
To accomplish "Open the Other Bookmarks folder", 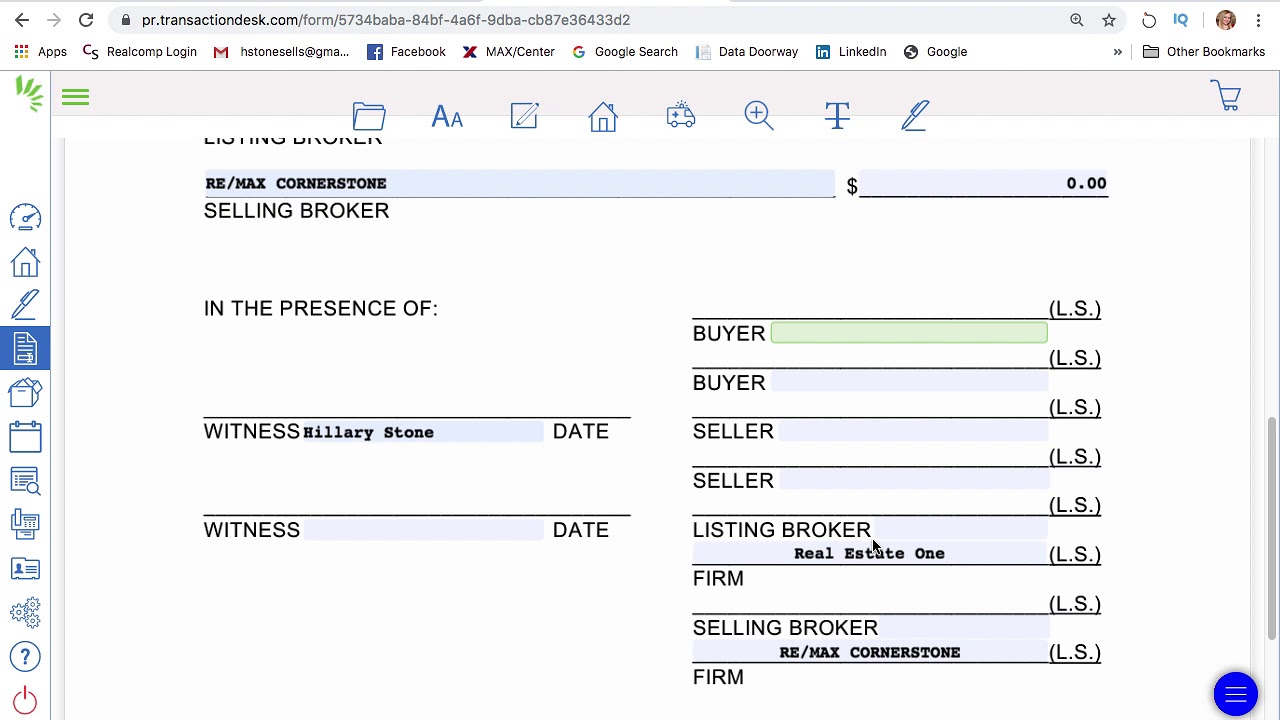I will (1204, 52).
